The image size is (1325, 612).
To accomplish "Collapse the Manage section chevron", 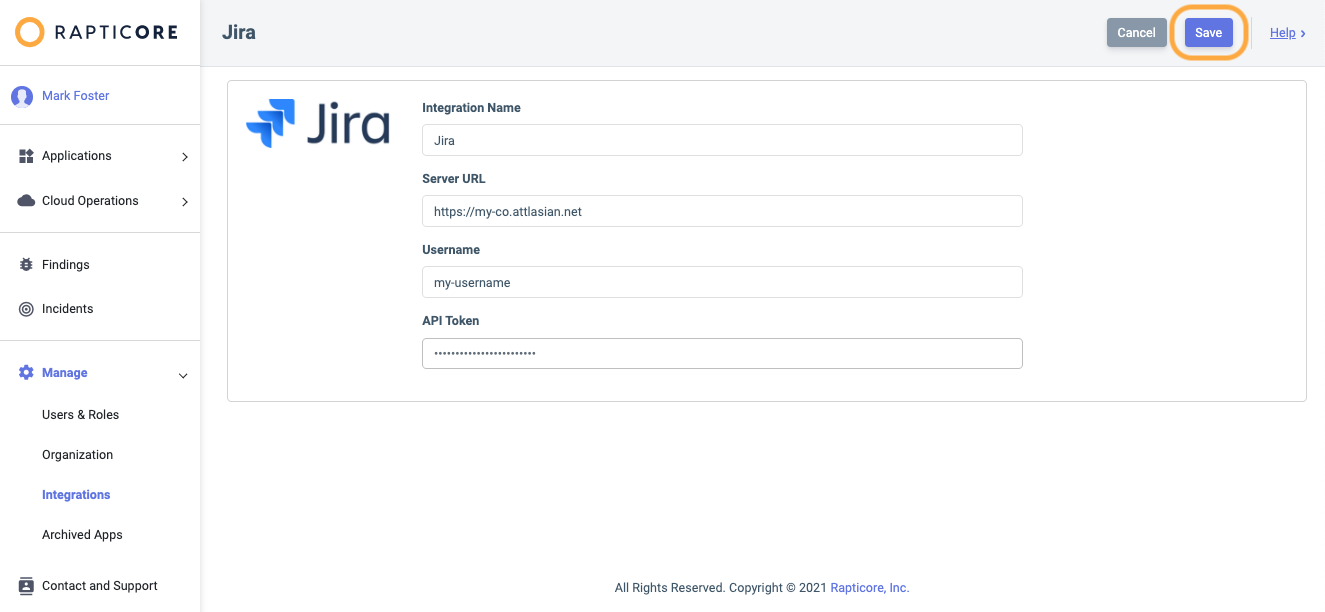I will (x=183, y=375).
